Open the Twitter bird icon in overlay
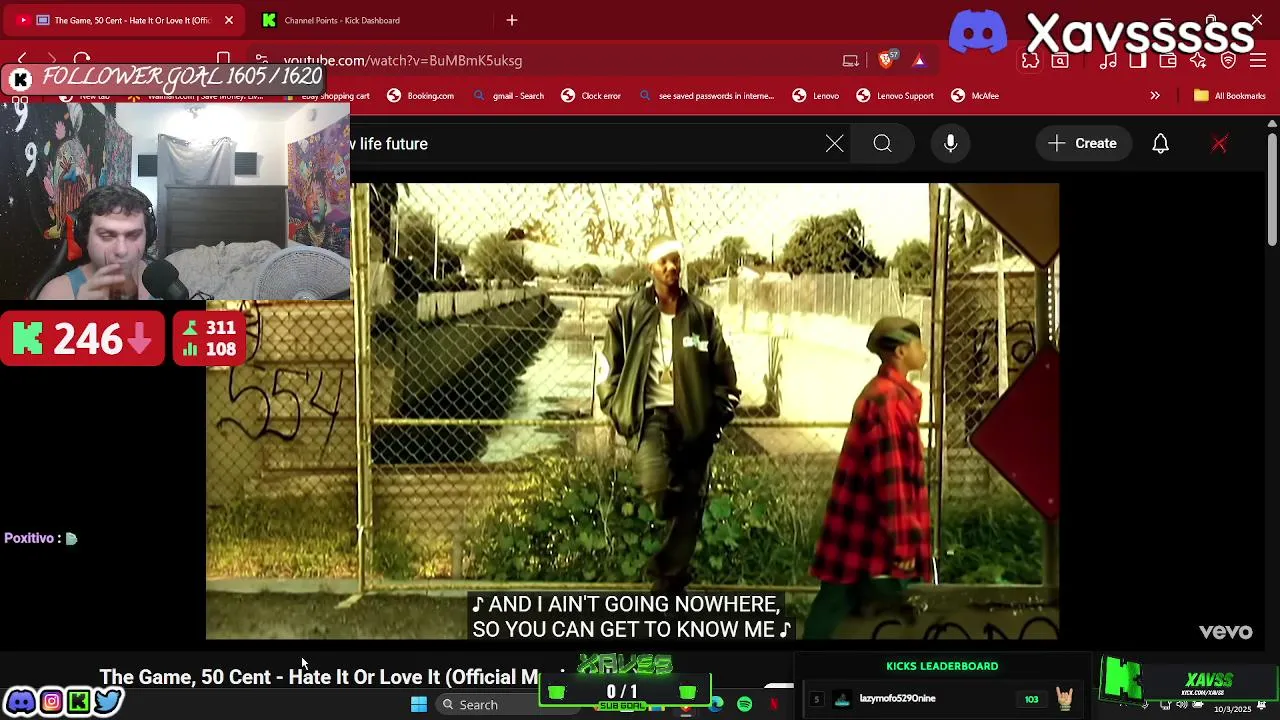The width and height of the screenshot is (1280, 720). tap(108, 702)
